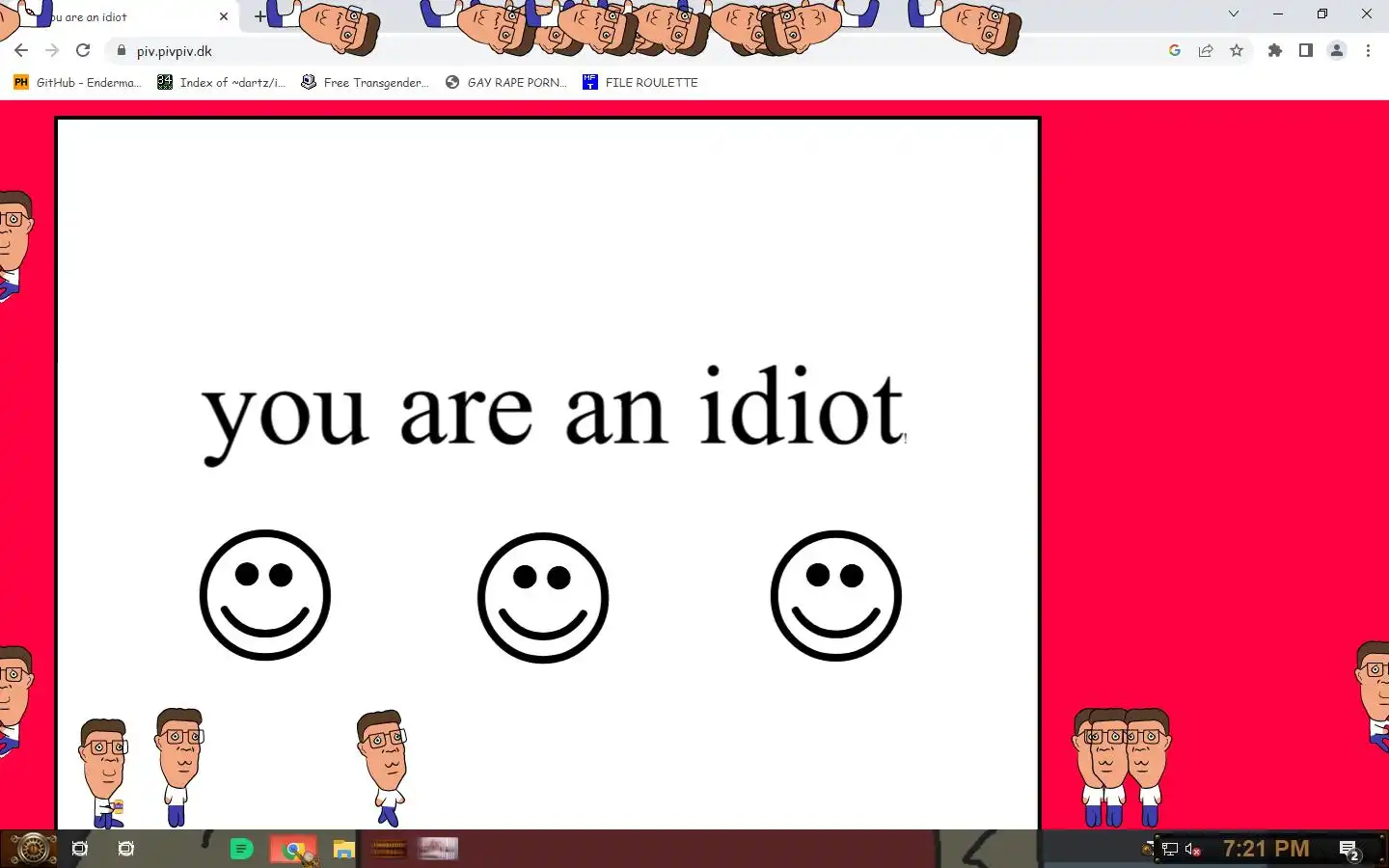Open the network status tray icon
1389x868 pixels.
(x=1170, y=850)
